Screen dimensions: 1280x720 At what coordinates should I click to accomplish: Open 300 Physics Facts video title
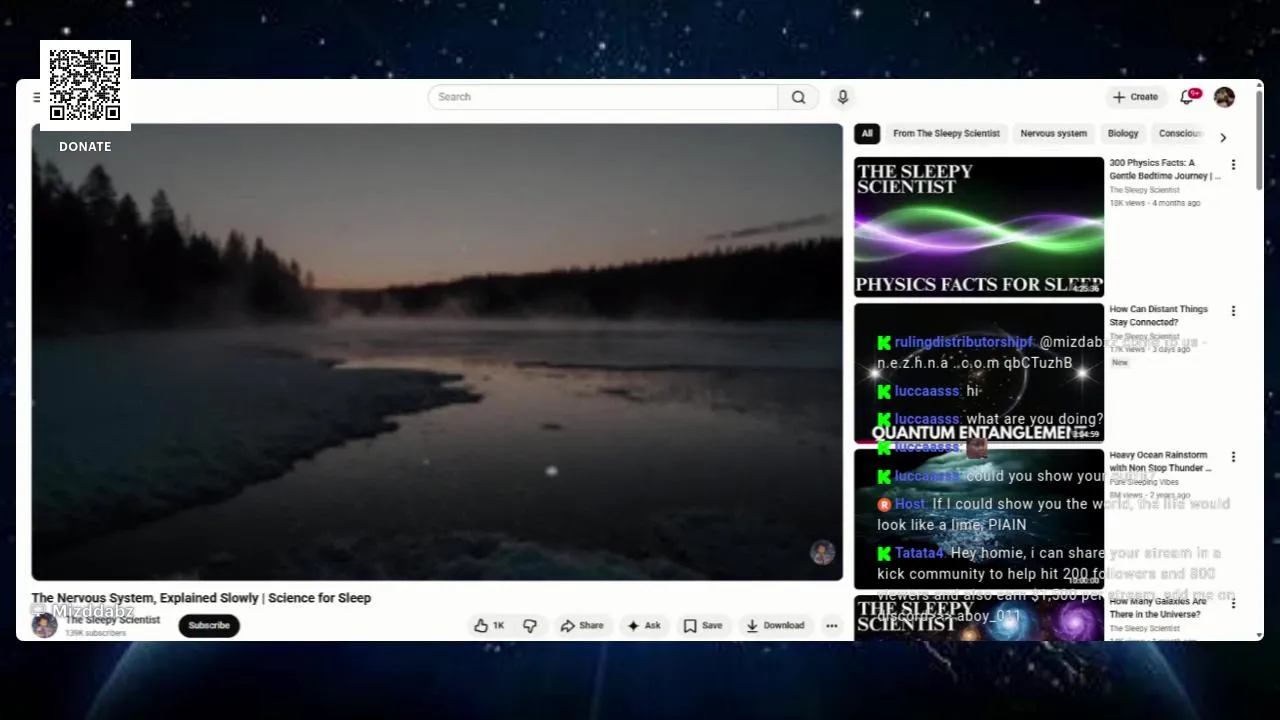point(1165,169)
